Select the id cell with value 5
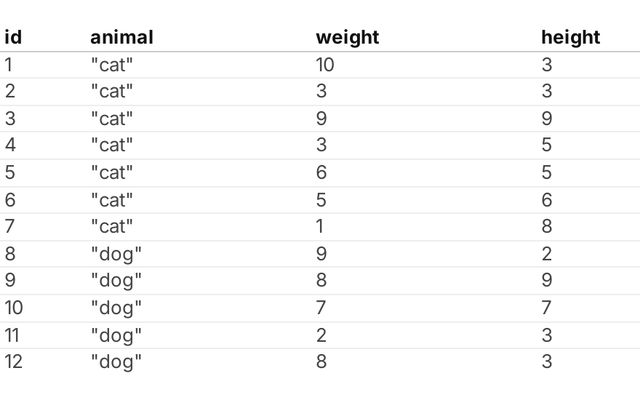 10,173
